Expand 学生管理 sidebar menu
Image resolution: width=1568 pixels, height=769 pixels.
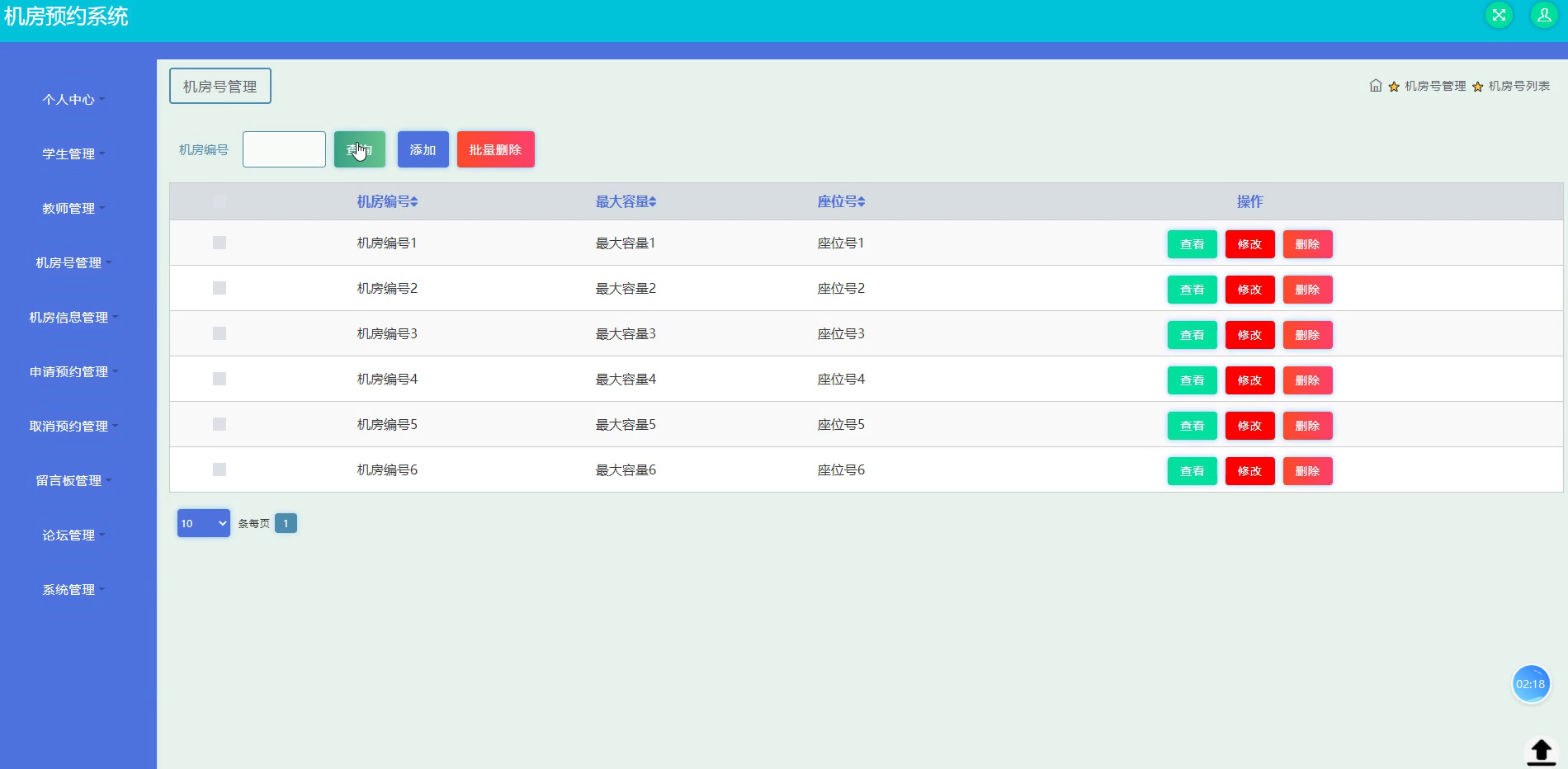(73, 154)
